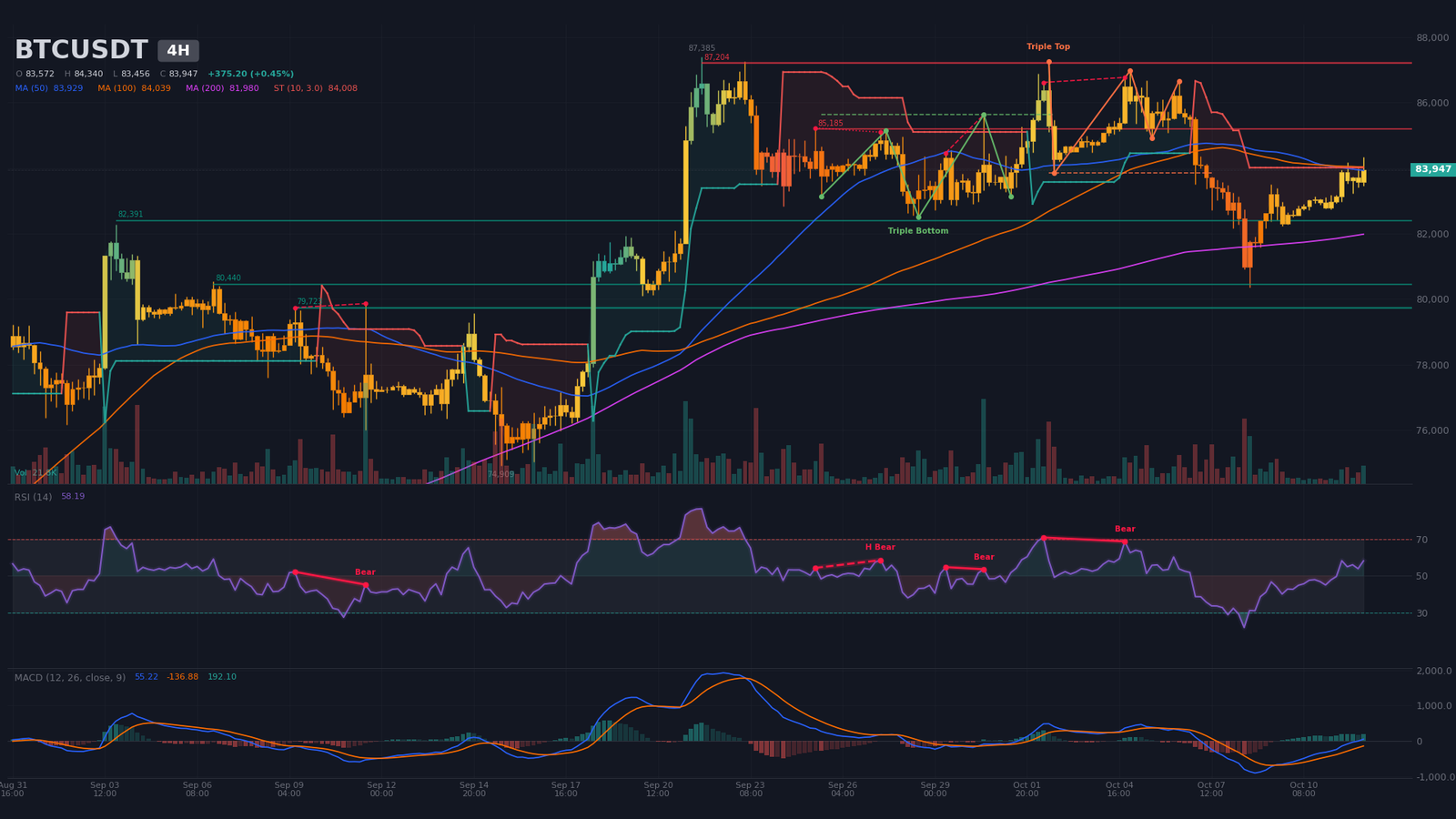Click the RSI 70 overbought axis label
The image size is (1456, 819).
click(x=1421, y=540)
